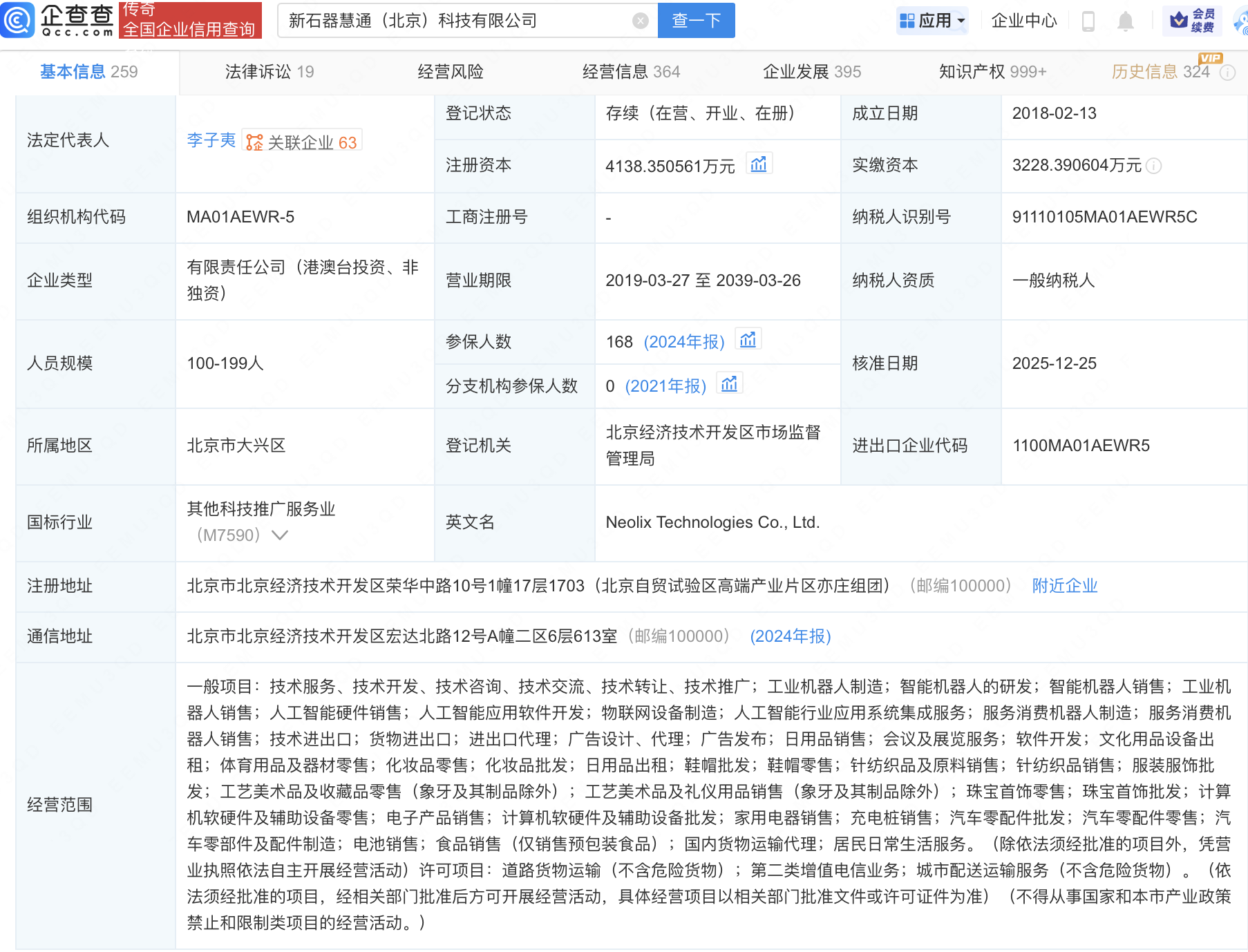Viewport: 1248px width, 952px height.
Task: View registered capital chart icon
Action: click(759, 164)
